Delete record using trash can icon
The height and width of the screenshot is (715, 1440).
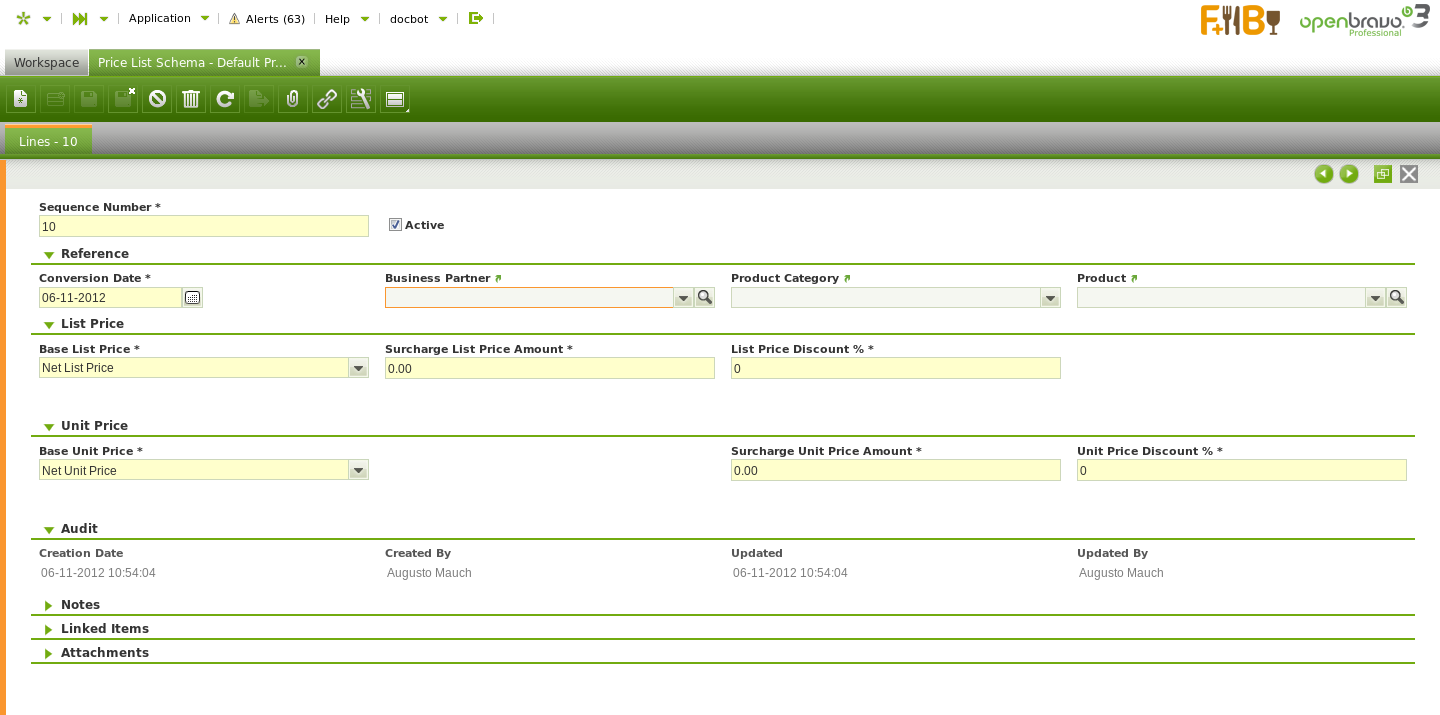coord(191,99)
